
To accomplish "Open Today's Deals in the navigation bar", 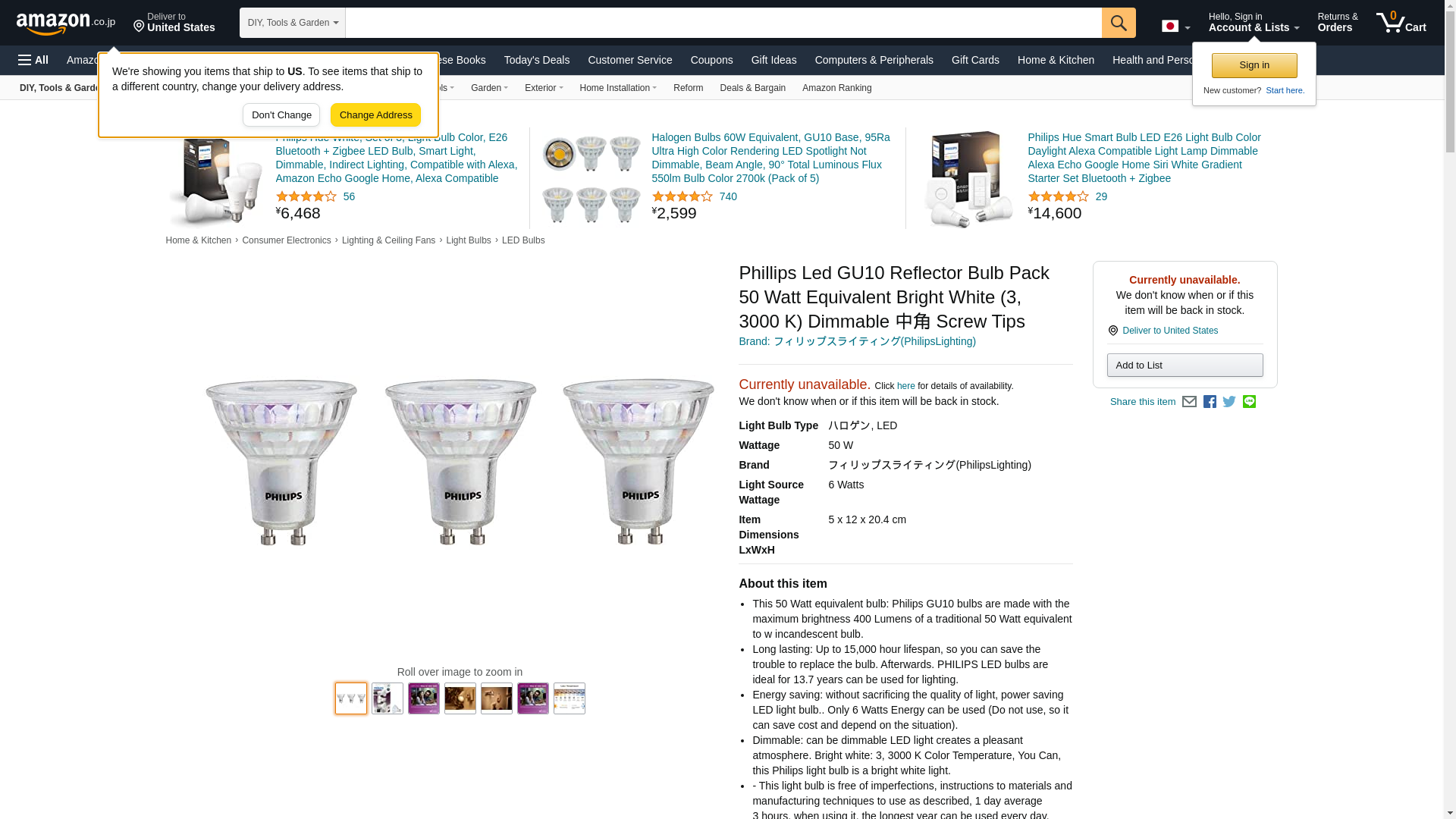I will tap(537, 60).
